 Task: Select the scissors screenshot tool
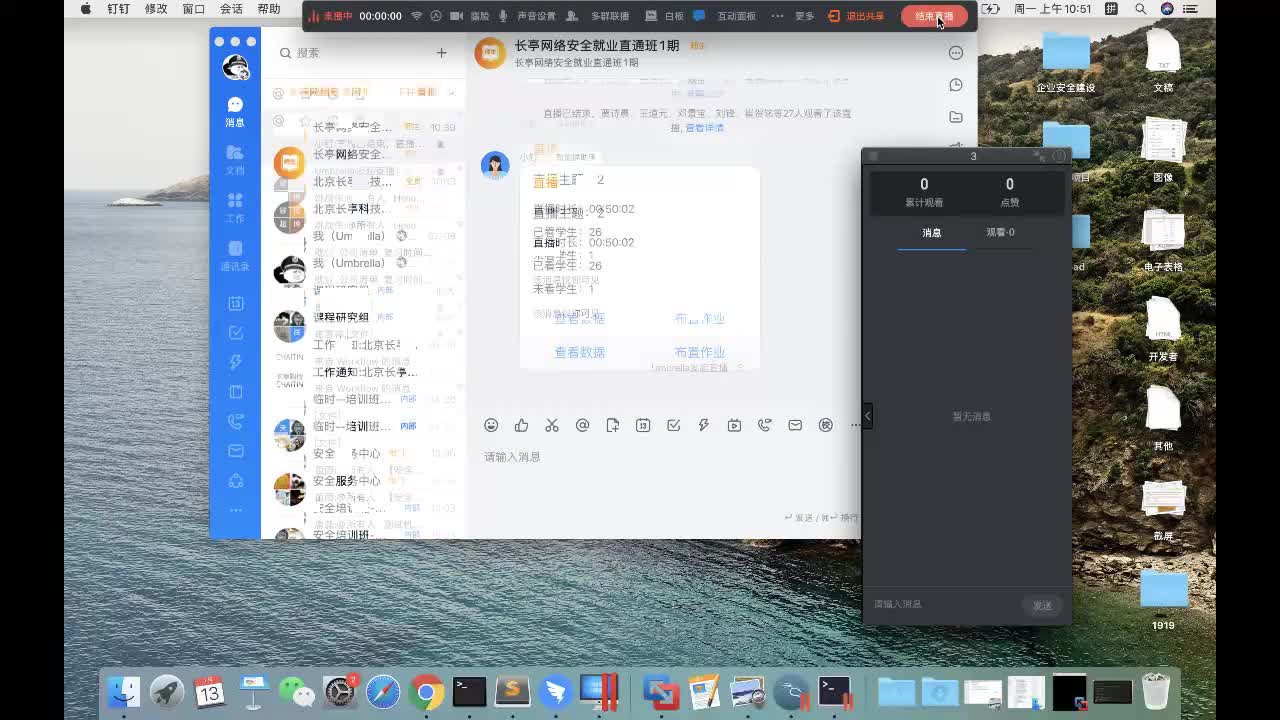coord(552,425)
